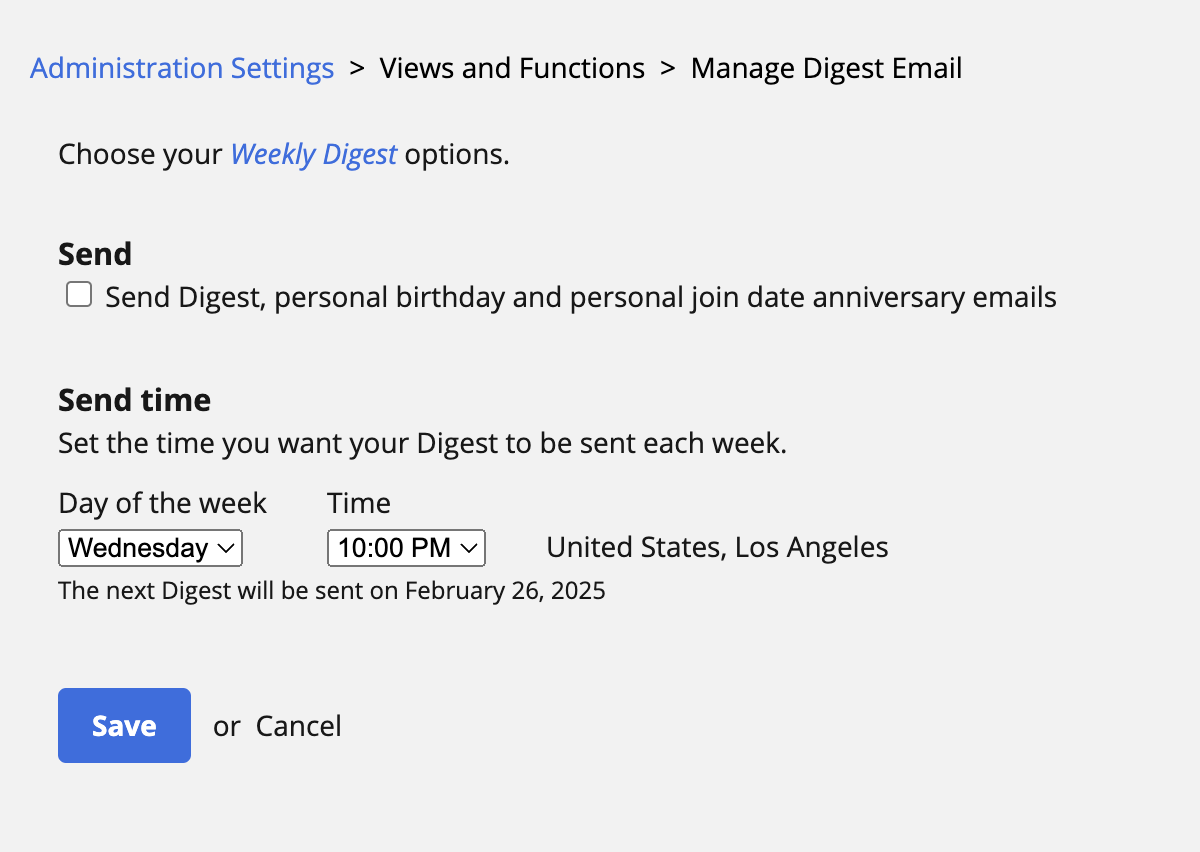Select the Manage Digest Email breadcrumb
1200x852 pixels.
tap(826, 69)
